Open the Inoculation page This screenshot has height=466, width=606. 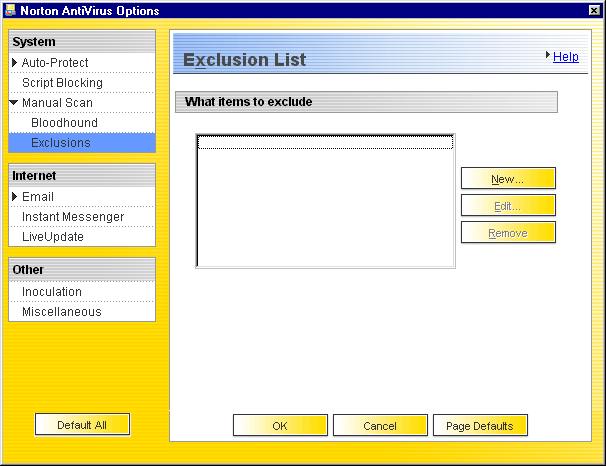tap(52, 292)
